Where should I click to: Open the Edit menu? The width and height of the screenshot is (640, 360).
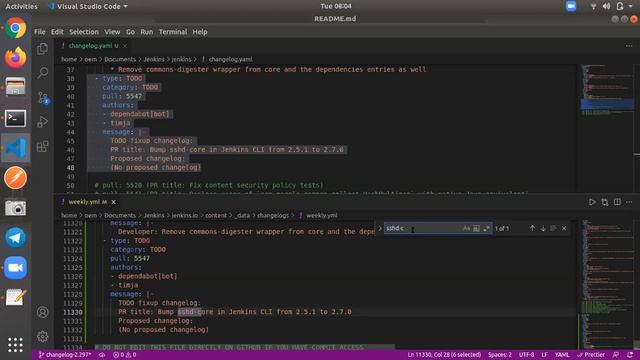pos(57,32)
